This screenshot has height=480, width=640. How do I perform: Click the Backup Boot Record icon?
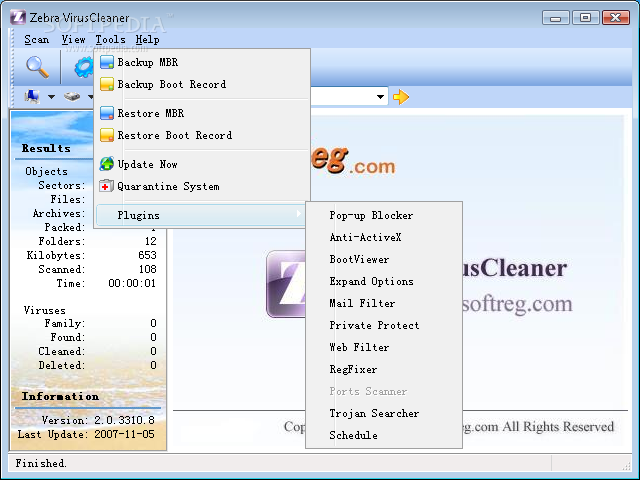107,84
